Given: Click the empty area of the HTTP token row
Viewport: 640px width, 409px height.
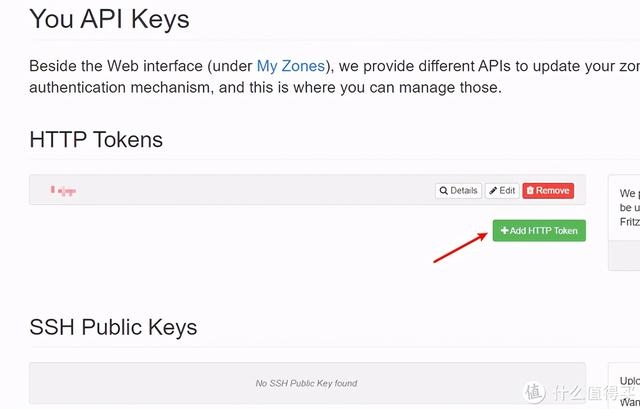Looking at the screenshot, I should point(253,190).
